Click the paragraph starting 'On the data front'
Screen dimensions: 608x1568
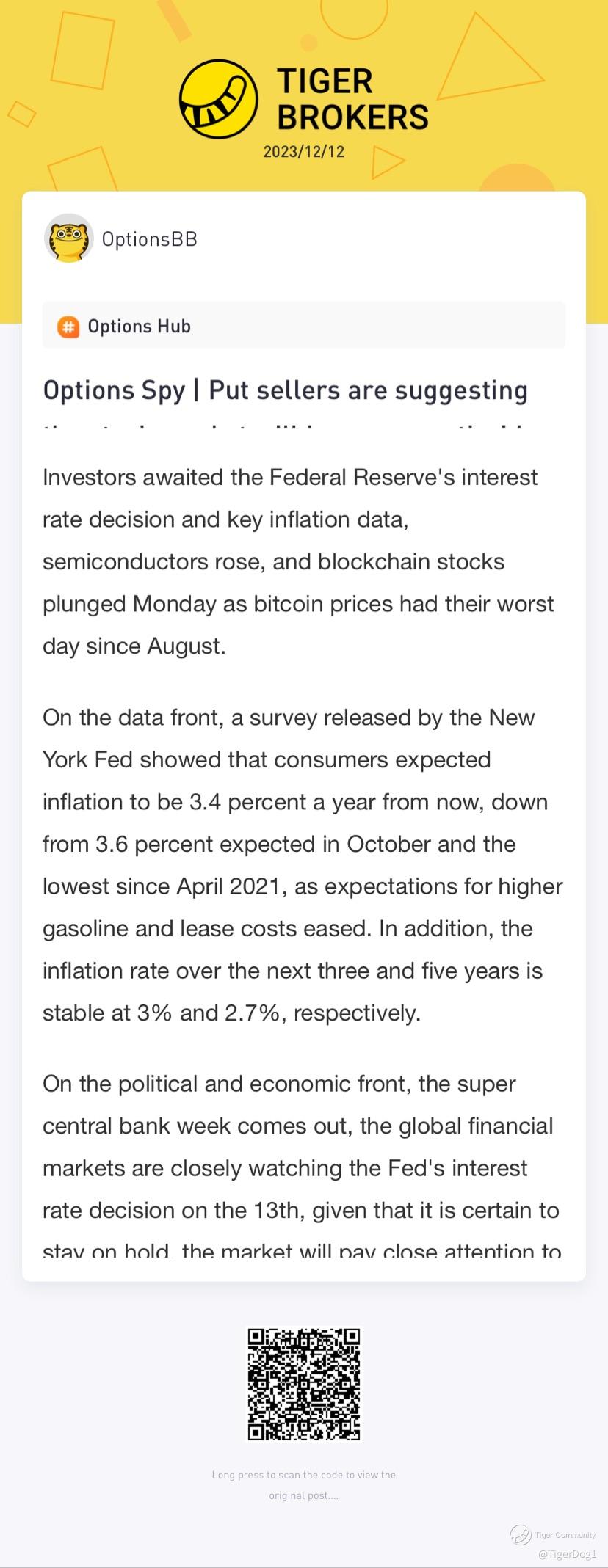point(303,865)
